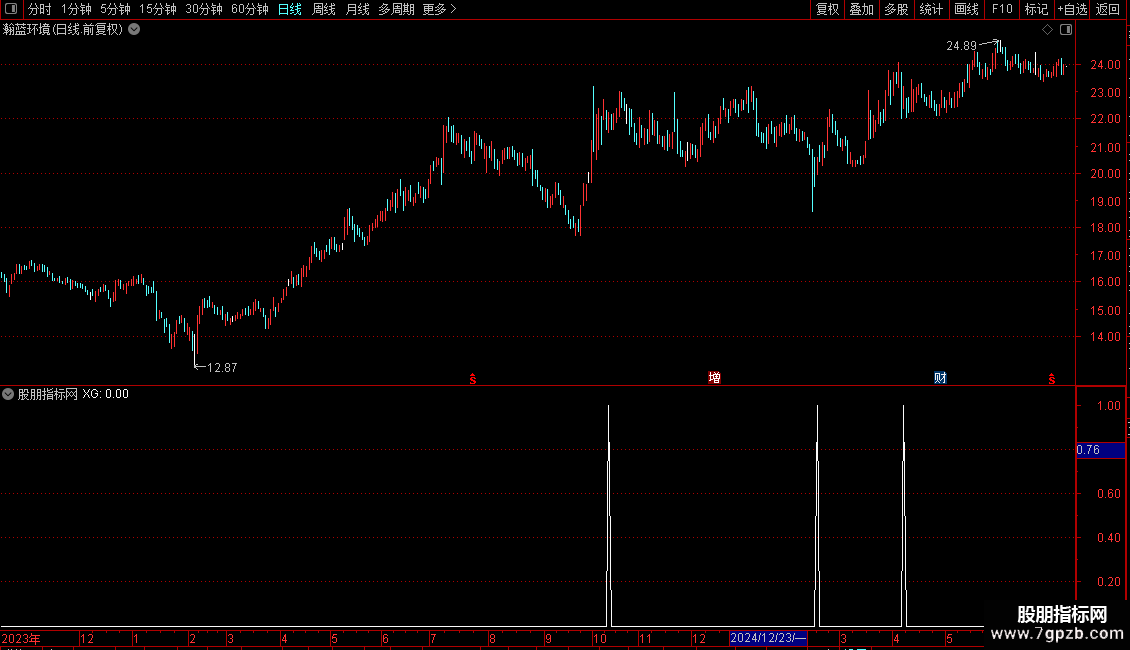
Task: Open the F10 company info button
Action: 1002,9
